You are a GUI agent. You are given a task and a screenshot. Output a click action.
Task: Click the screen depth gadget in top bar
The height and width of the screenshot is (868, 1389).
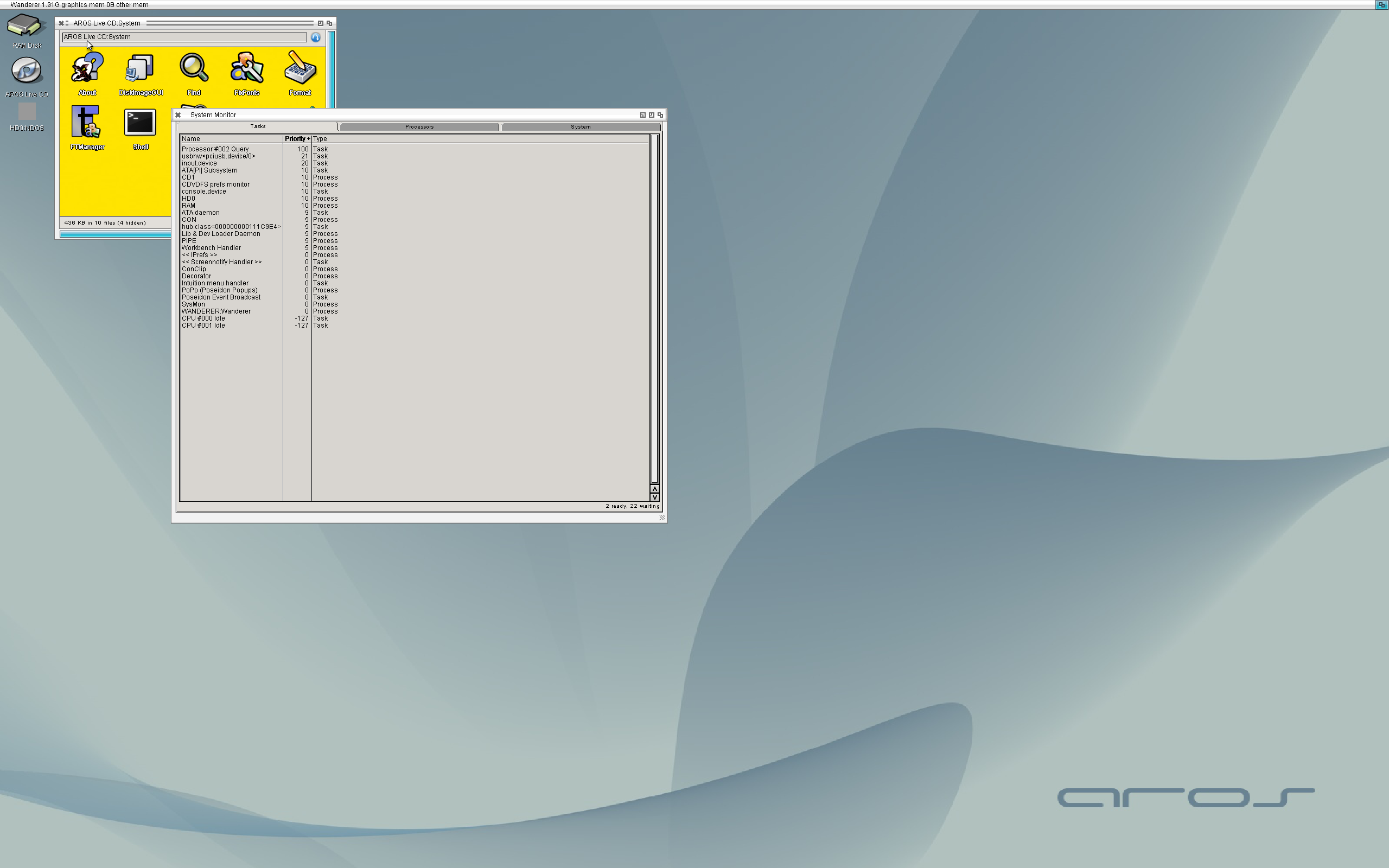pos(1381,4)
